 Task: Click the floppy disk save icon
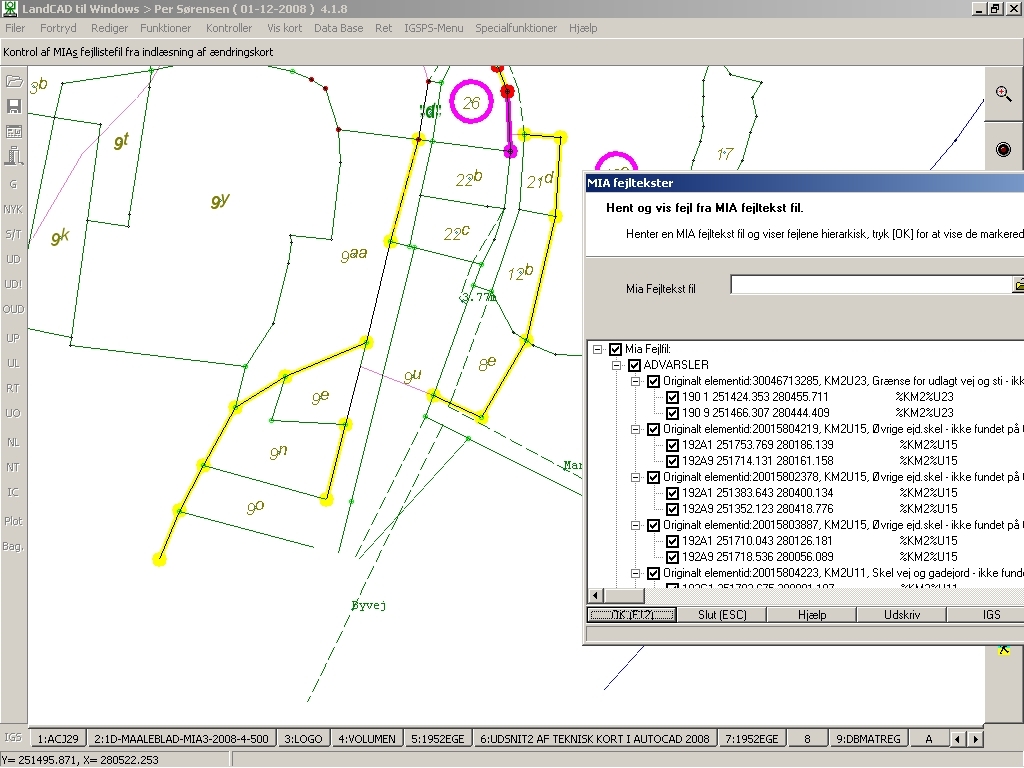pyautogui.click(x=14, y=106)
